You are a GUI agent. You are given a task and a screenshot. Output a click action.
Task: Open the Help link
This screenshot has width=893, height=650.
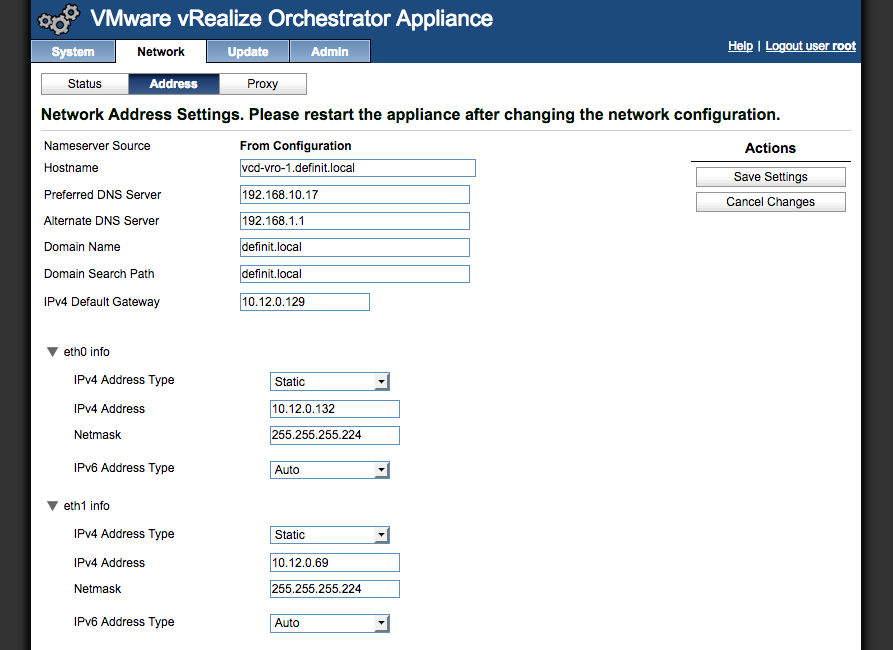(740, 46)
